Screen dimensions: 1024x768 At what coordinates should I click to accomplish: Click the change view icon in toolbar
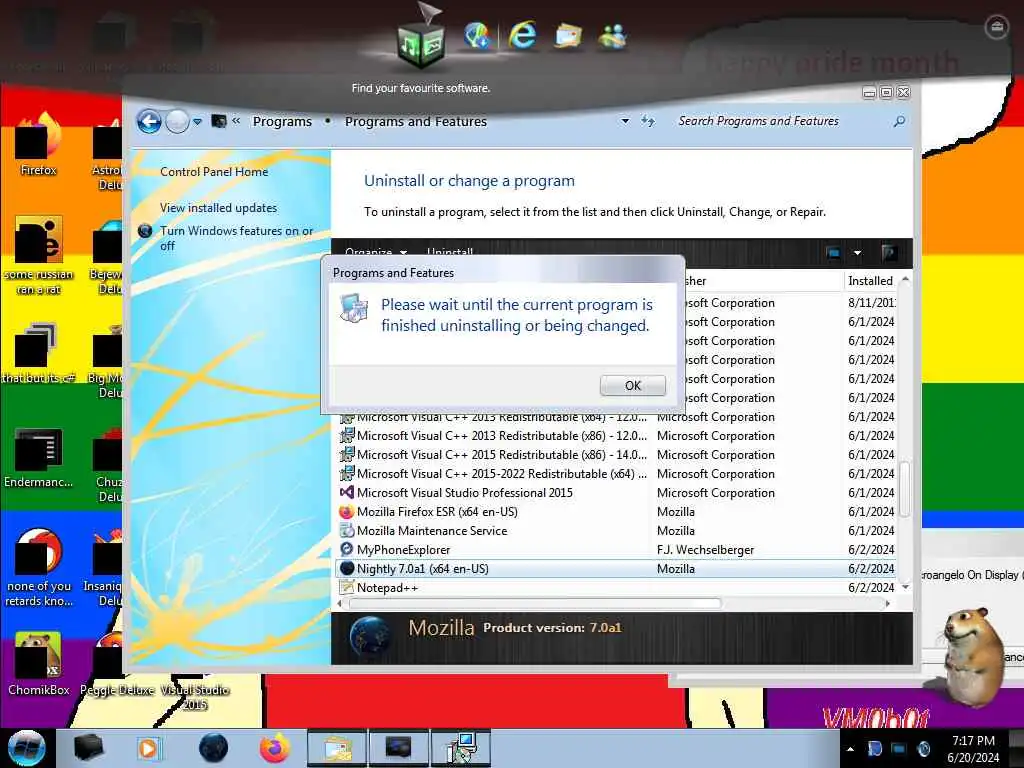[833, 253]
